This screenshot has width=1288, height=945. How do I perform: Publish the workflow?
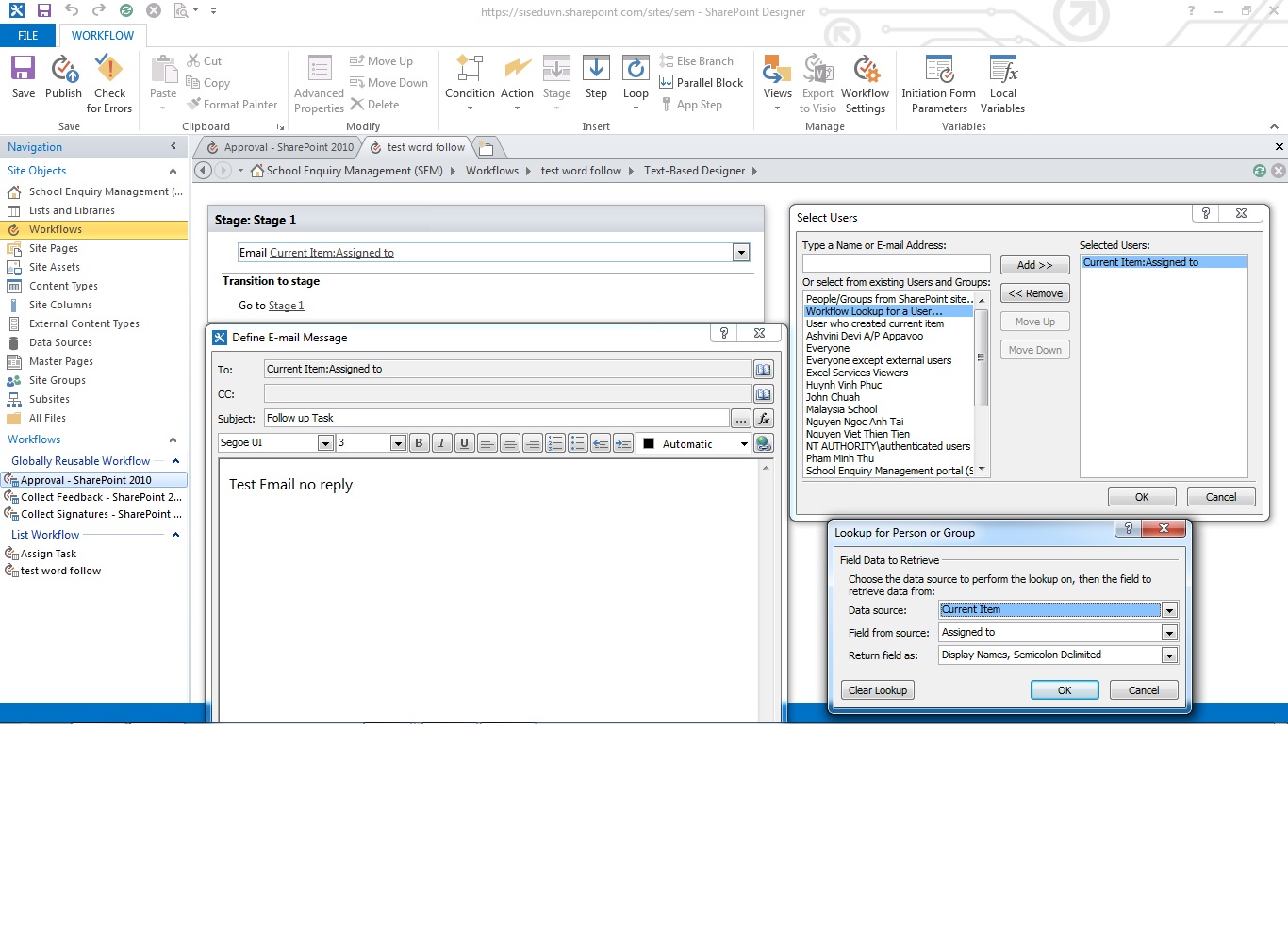pos(63,77)
